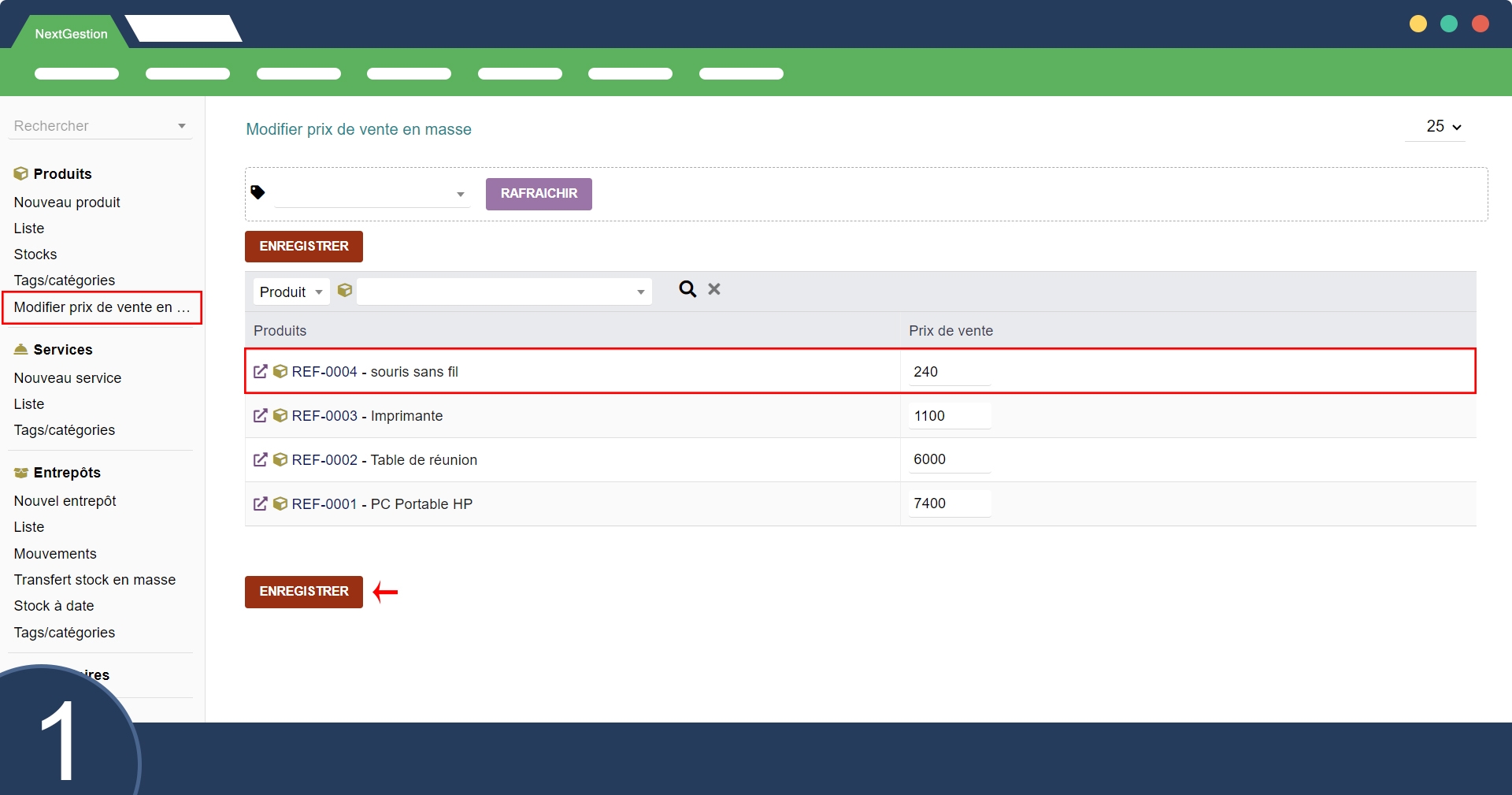Open REF-0001 PC Portable HP link icon
The width and height of the screenshot is (1512, 795).
pyautogui.click(x=261, y=503)
